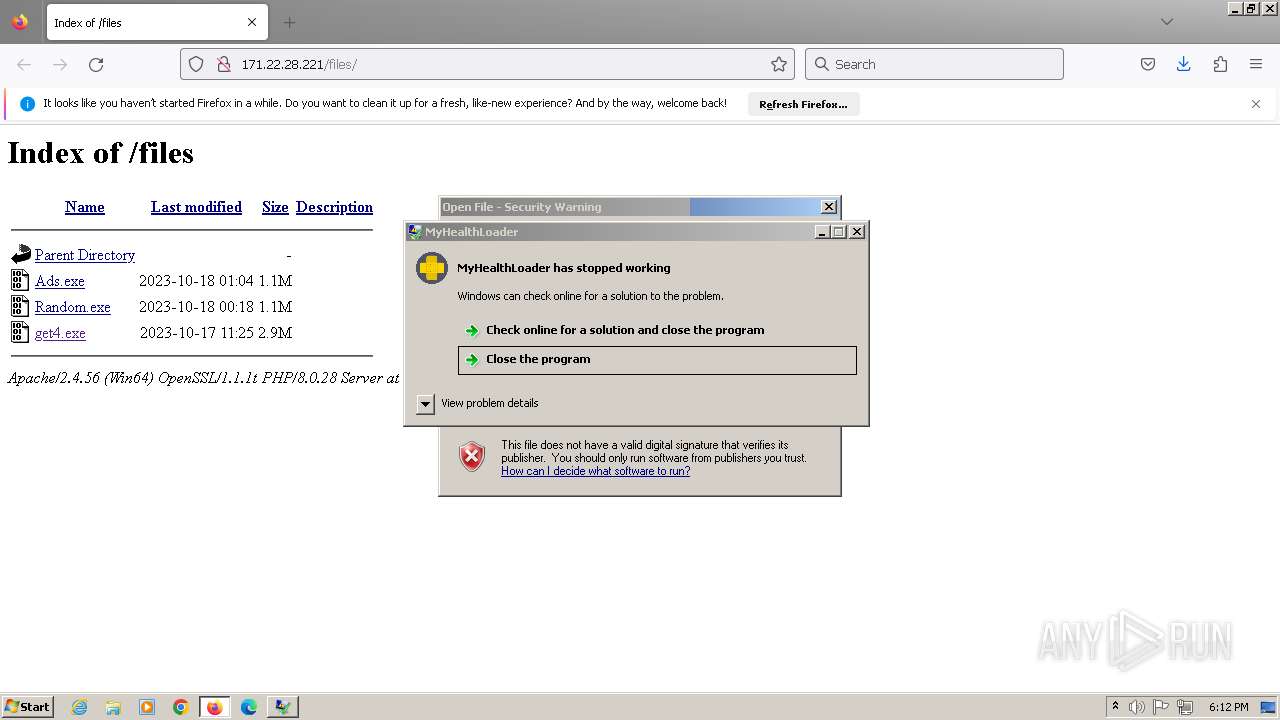Download the Ads.exe file
Viewport: 1280px width, 720px height.
pyautogui.click(x=60, y=281)
